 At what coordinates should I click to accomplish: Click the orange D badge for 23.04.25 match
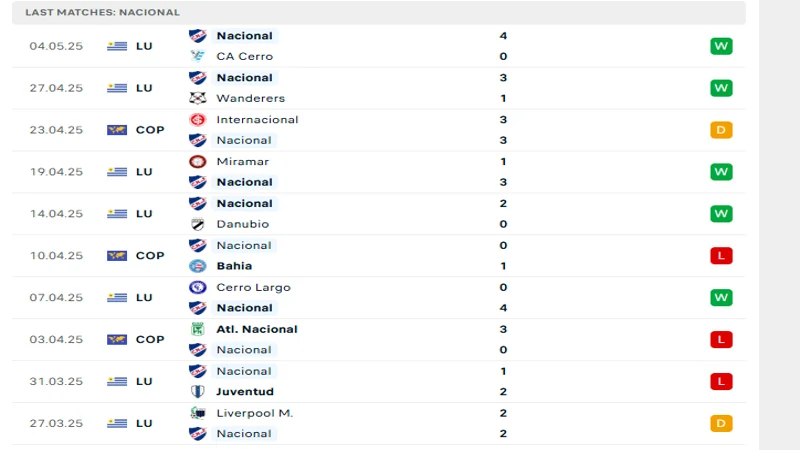click(x=721, y=130)
